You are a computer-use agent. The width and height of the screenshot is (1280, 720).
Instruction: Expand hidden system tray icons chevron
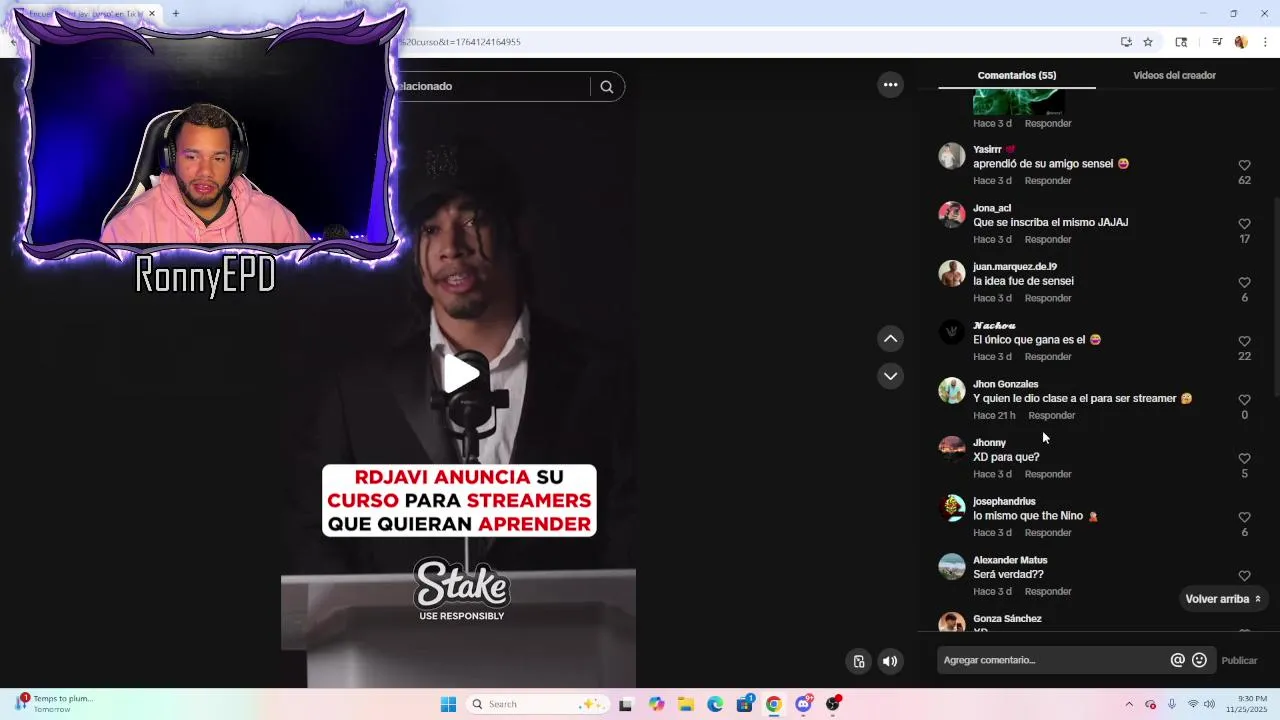tap(1129, 704)
